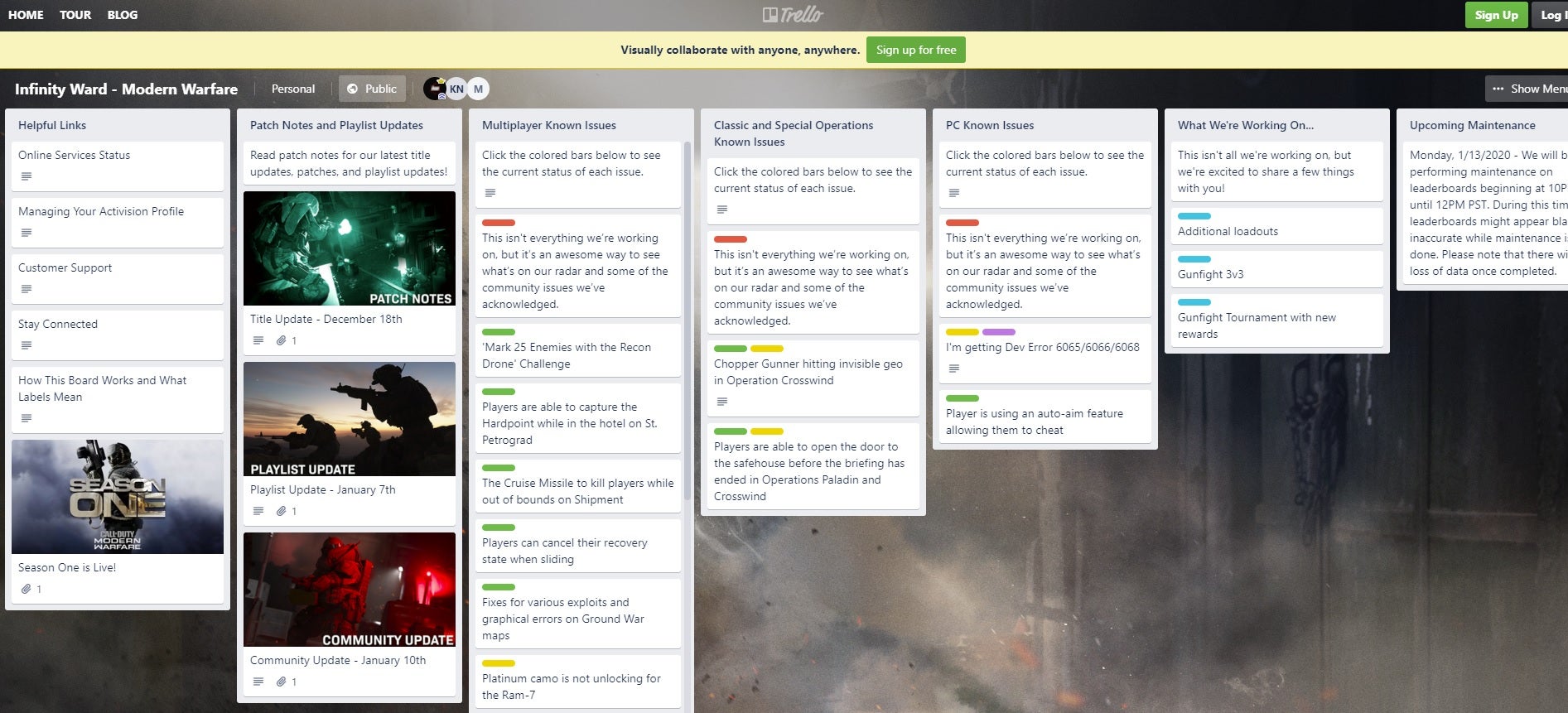
Task: Open Hardpoint hotel St. Petrograd card
Action: [578, 418]
